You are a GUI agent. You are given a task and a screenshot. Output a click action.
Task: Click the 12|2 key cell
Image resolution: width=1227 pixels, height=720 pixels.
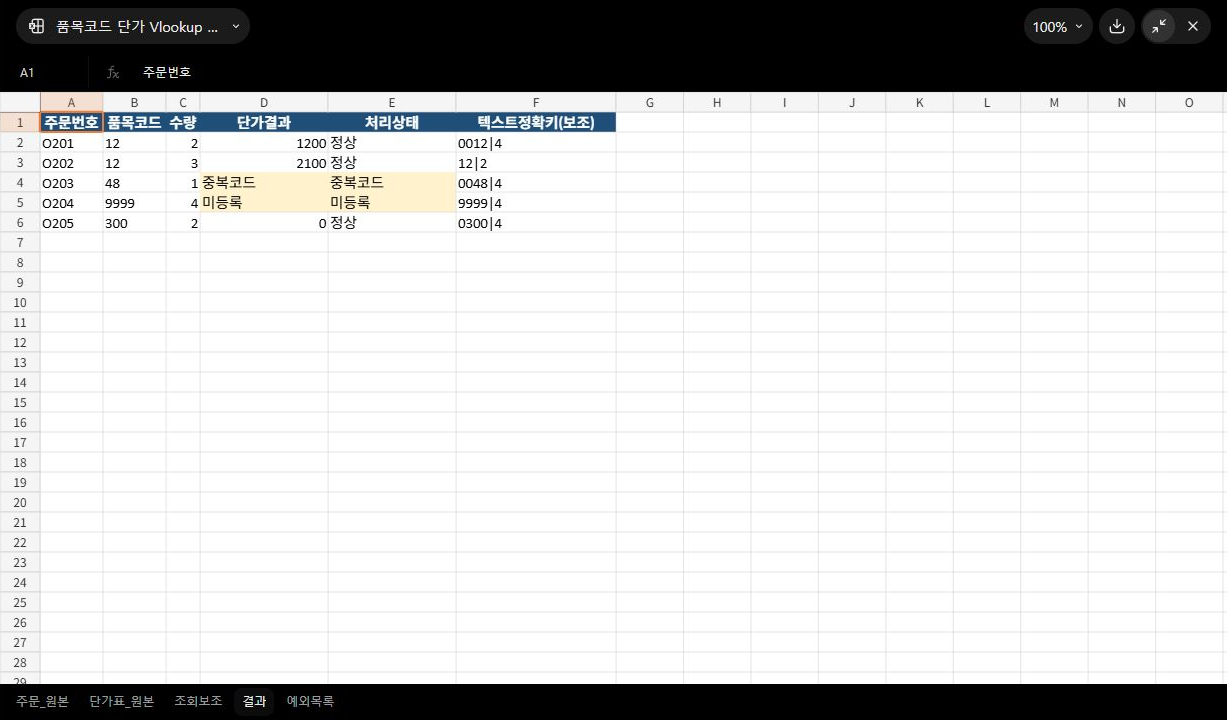click(x=536, y=163)
